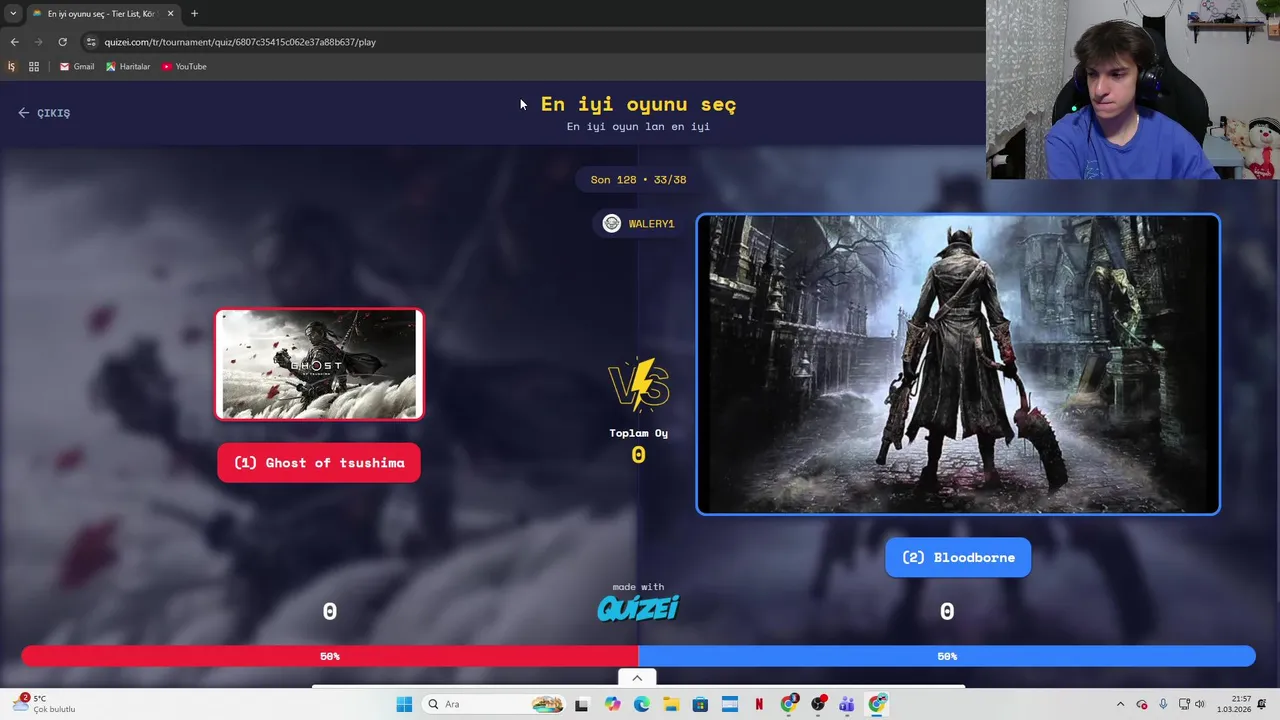Open Microsoft Teams from the taskbar

[847, 704]
